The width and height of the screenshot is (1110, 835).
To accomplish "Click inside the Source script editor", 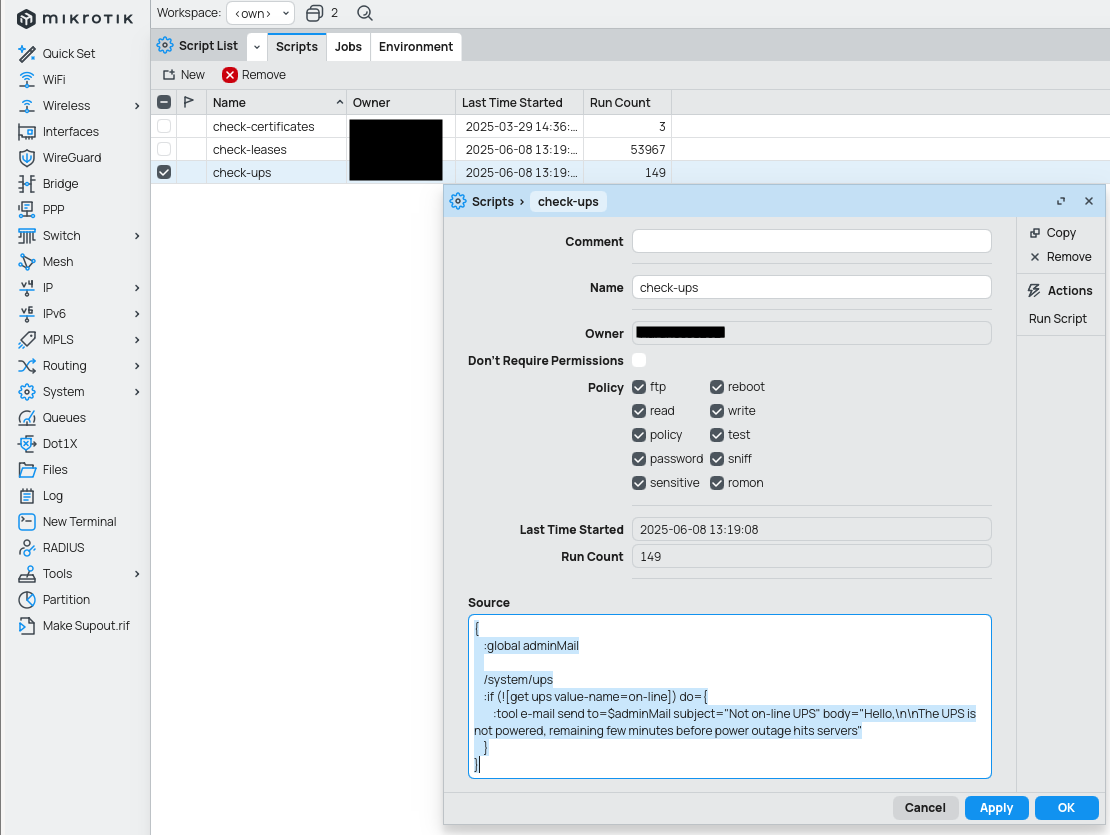I will point(729,696).
